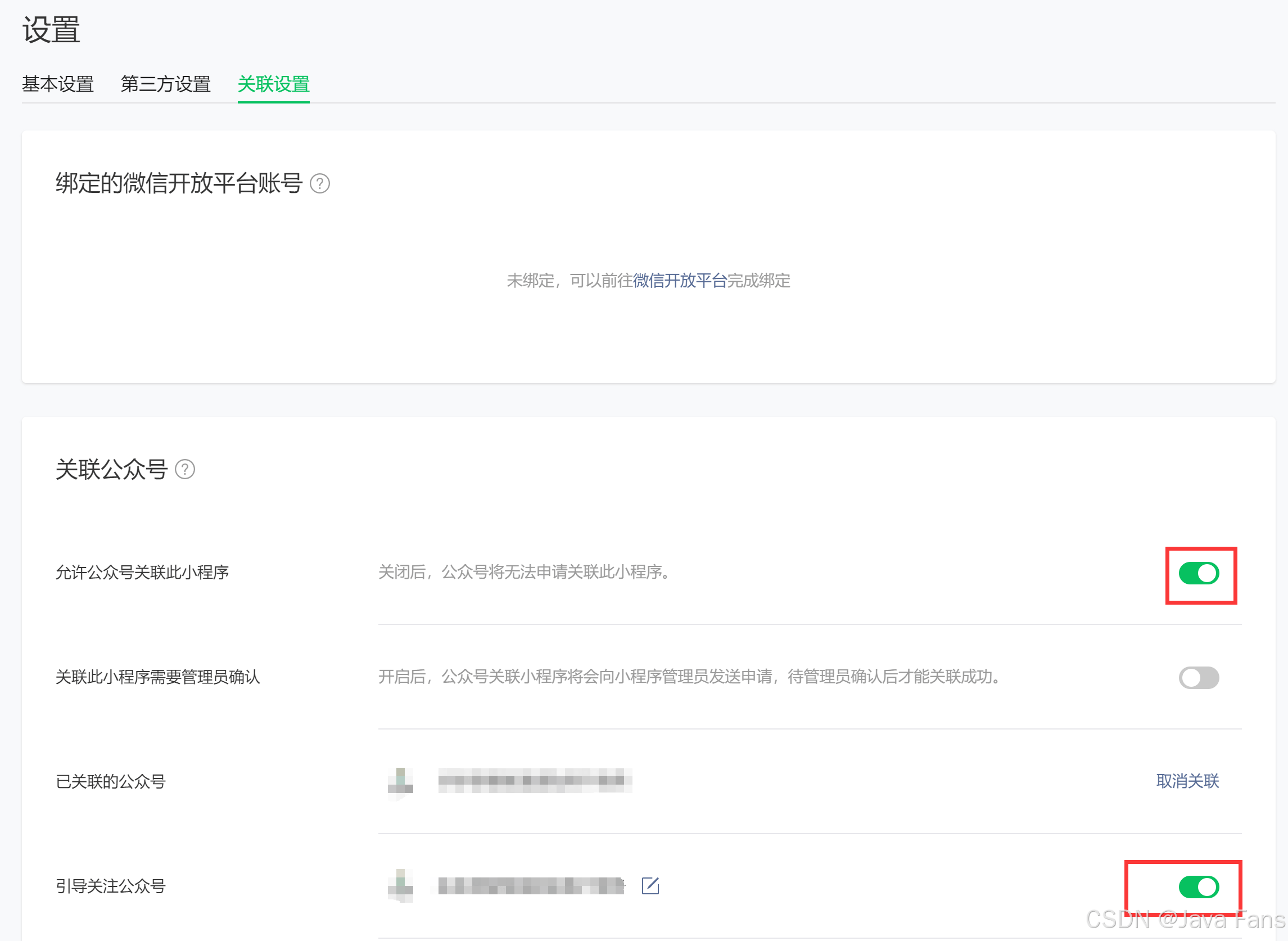Click 取消关联 link
Viewport: 1288px width, 941px height.
coord(1187,781)
